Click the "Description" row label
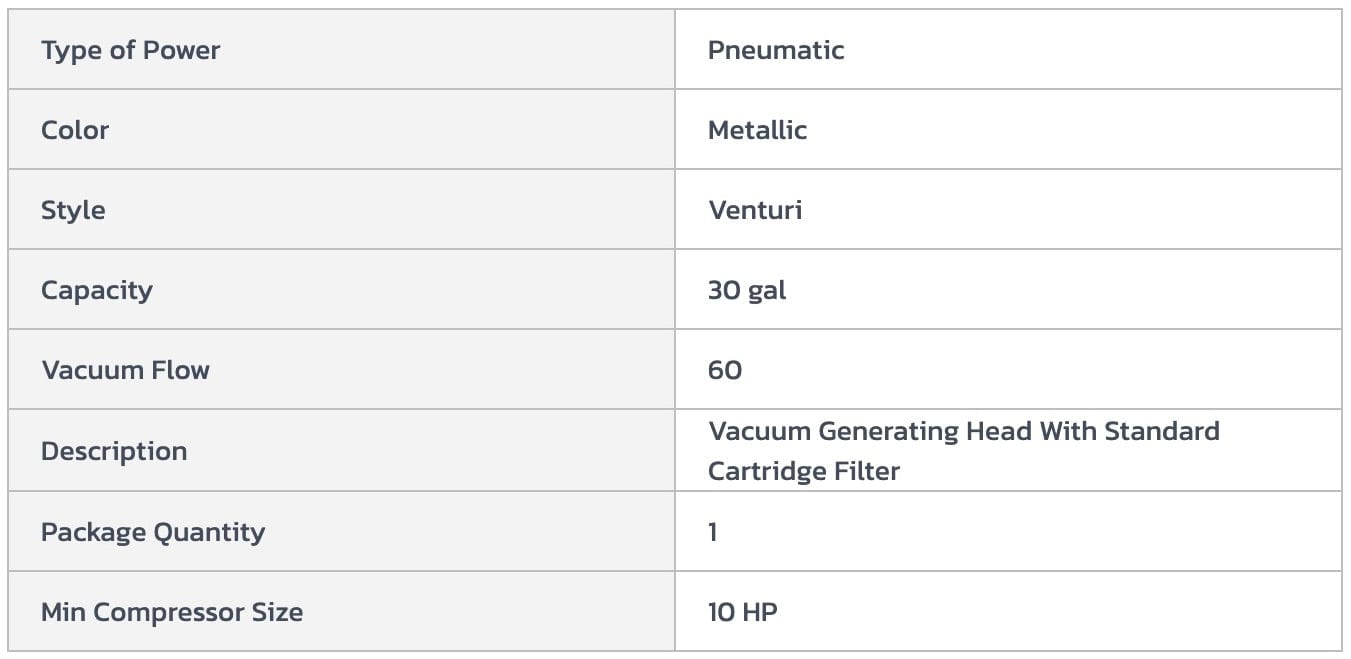The image size is (1351, 659). (114, 451)
